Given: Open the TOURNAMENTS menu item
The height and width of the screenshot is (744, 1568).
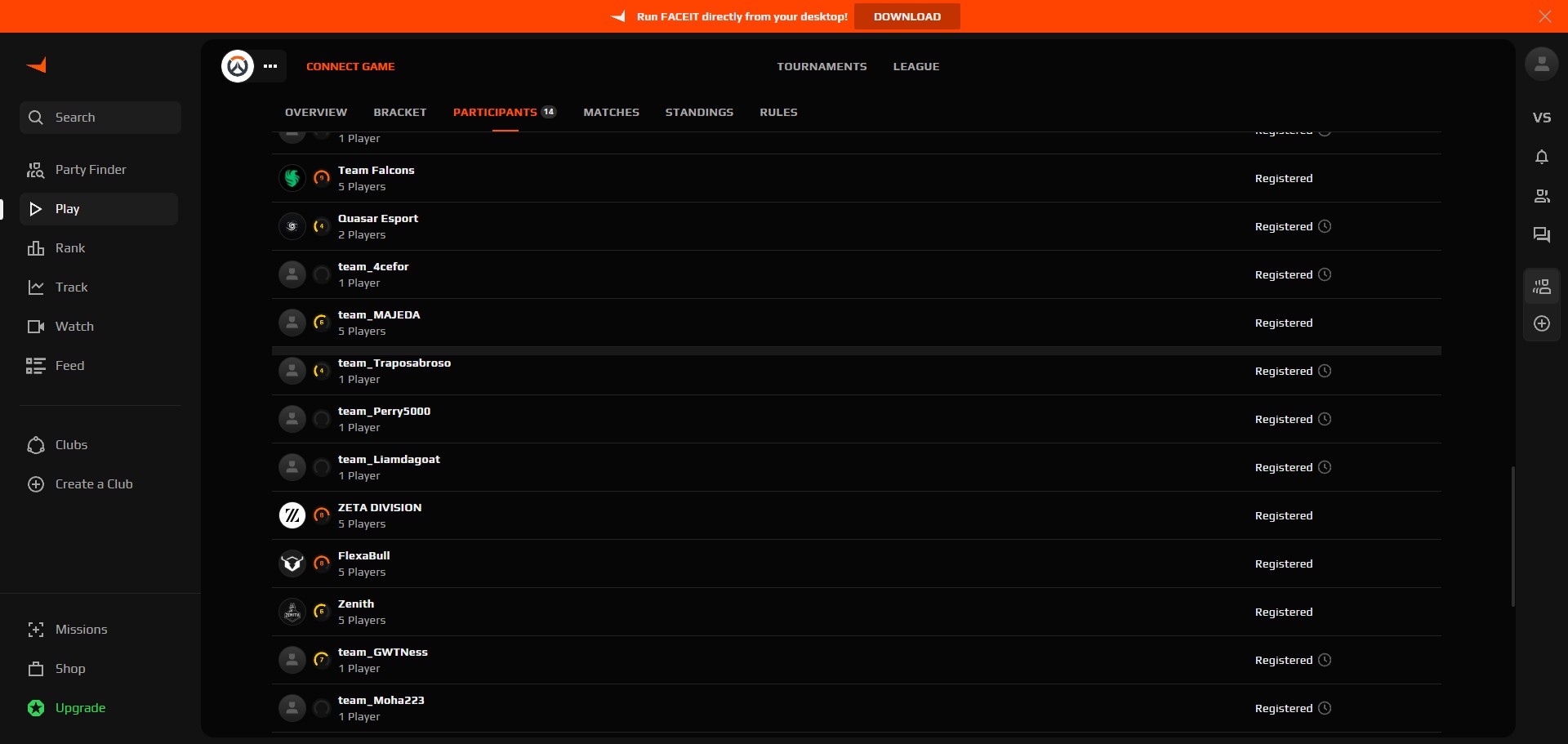Looking at the screenshot, I should (x=822, y=66).
